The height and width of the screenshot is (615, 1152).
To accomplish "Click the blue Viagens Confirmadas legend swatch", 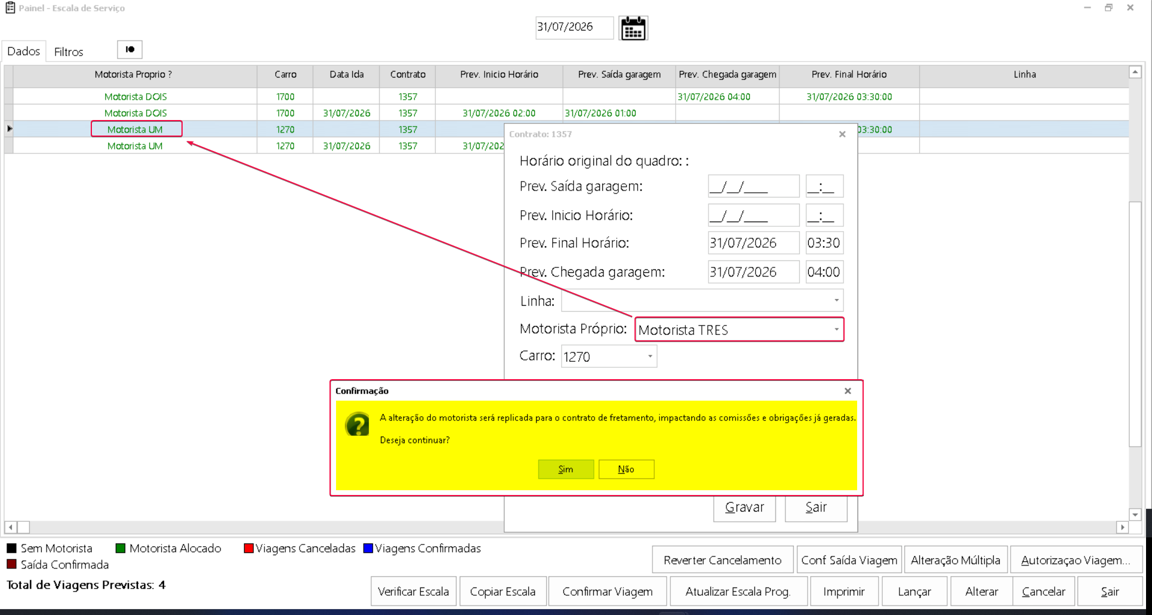I will point(368,548).
